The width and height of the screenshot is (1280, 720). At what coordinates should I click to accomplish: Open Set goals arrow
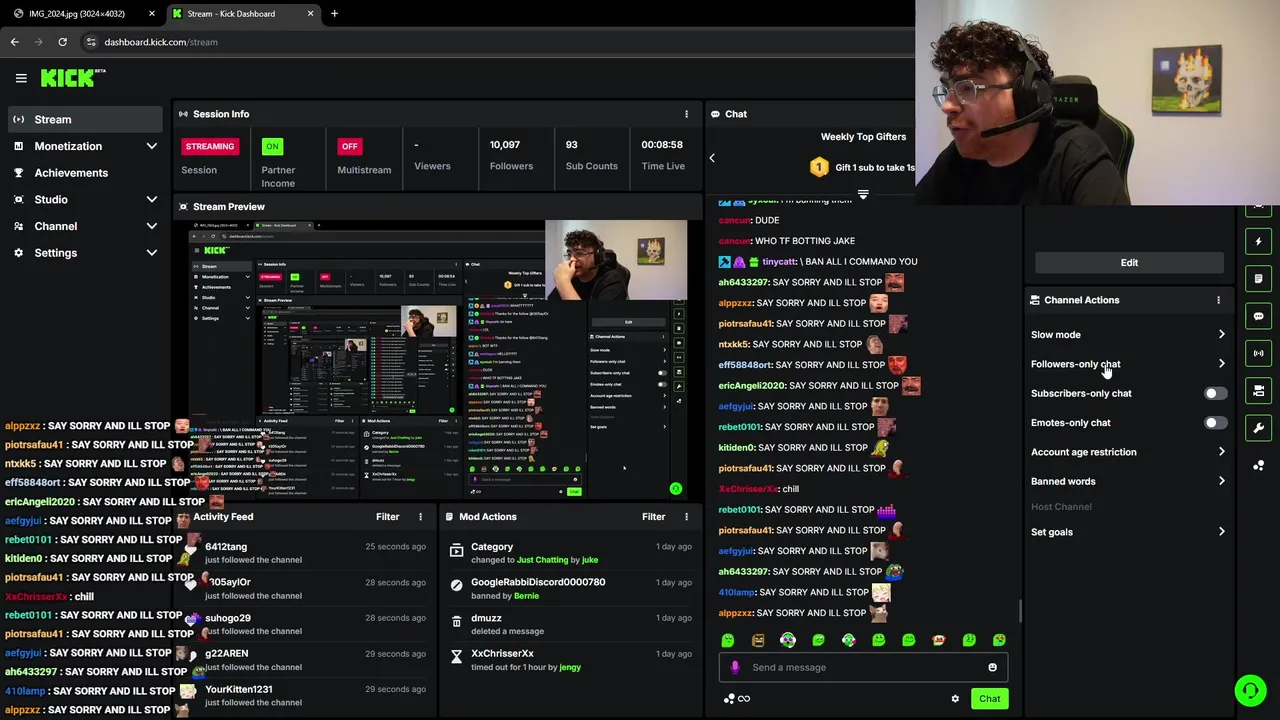click(1221, 532)
